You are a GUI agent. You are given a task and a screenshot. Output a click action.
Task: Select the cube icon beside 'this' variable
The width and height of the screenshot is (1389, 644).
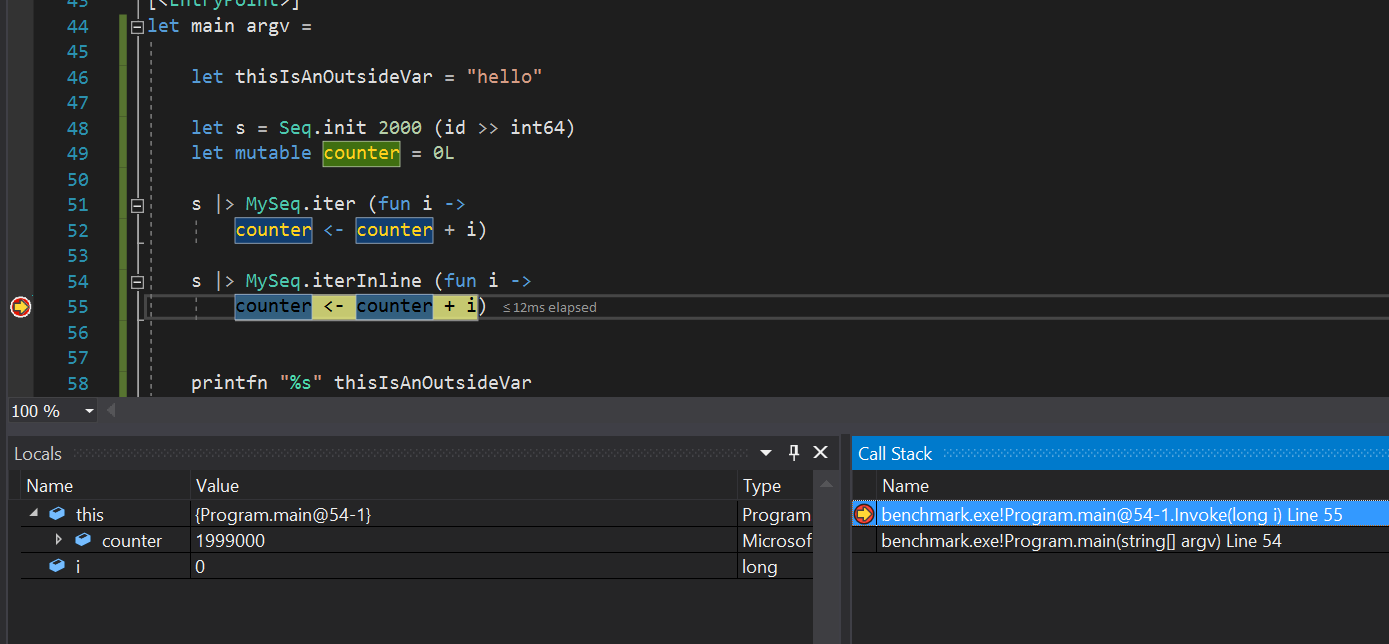(58, 514)
